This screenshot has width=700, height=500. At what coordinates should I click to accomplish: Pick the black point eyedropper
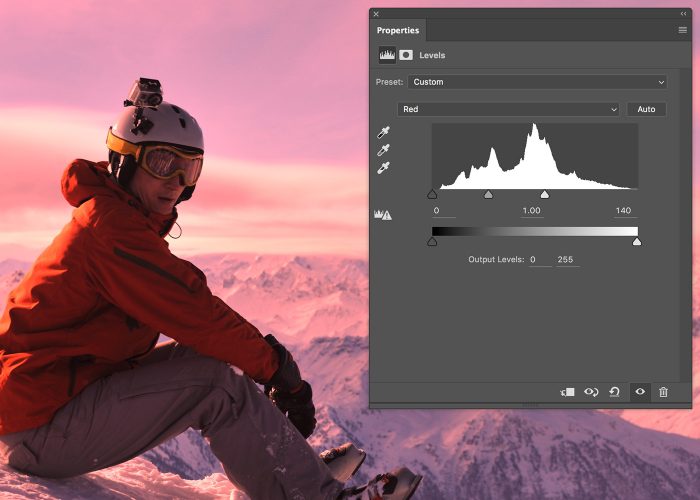(x=383, y=132)
